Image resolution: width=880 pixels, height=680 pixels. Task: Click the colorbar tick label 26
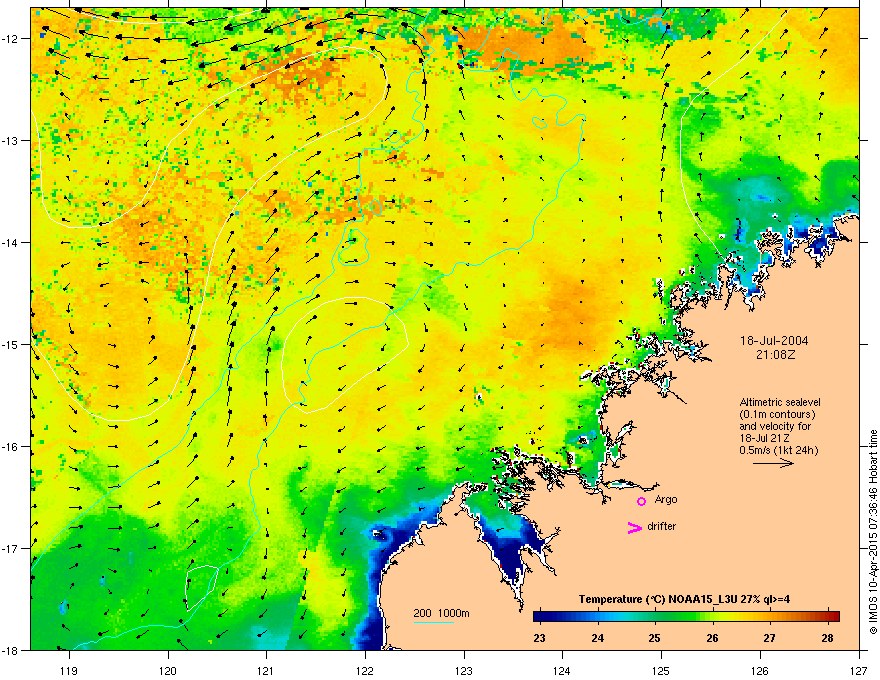712,638
